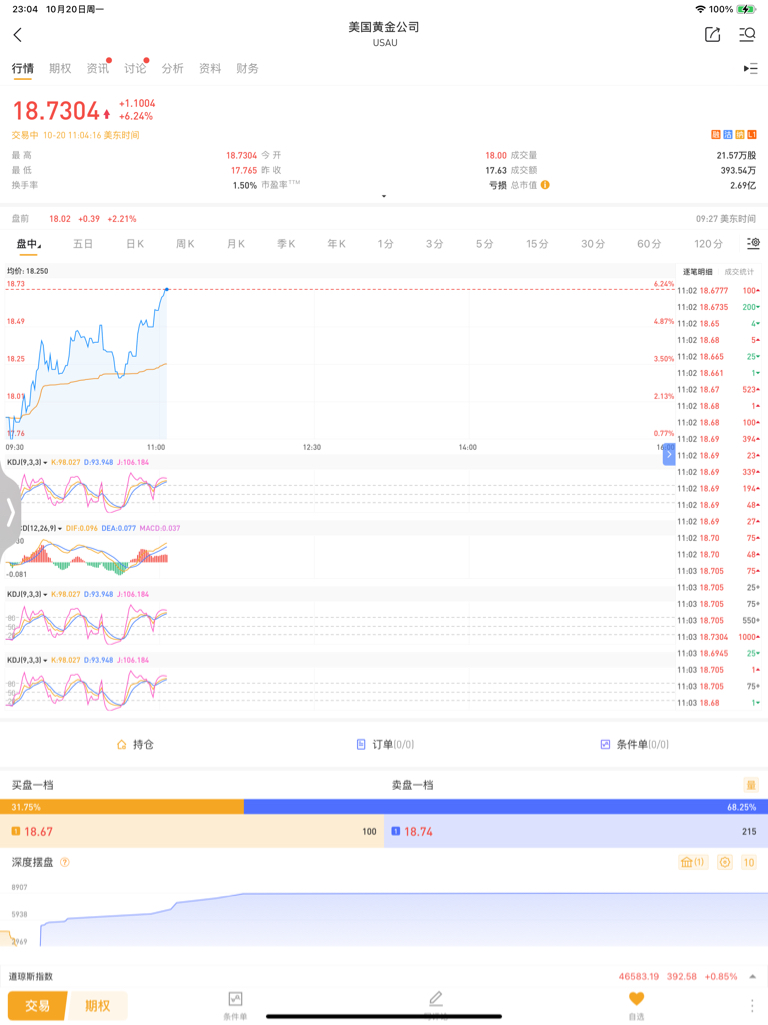Open the 盘中 chart mode dropdown

point(28,244)
